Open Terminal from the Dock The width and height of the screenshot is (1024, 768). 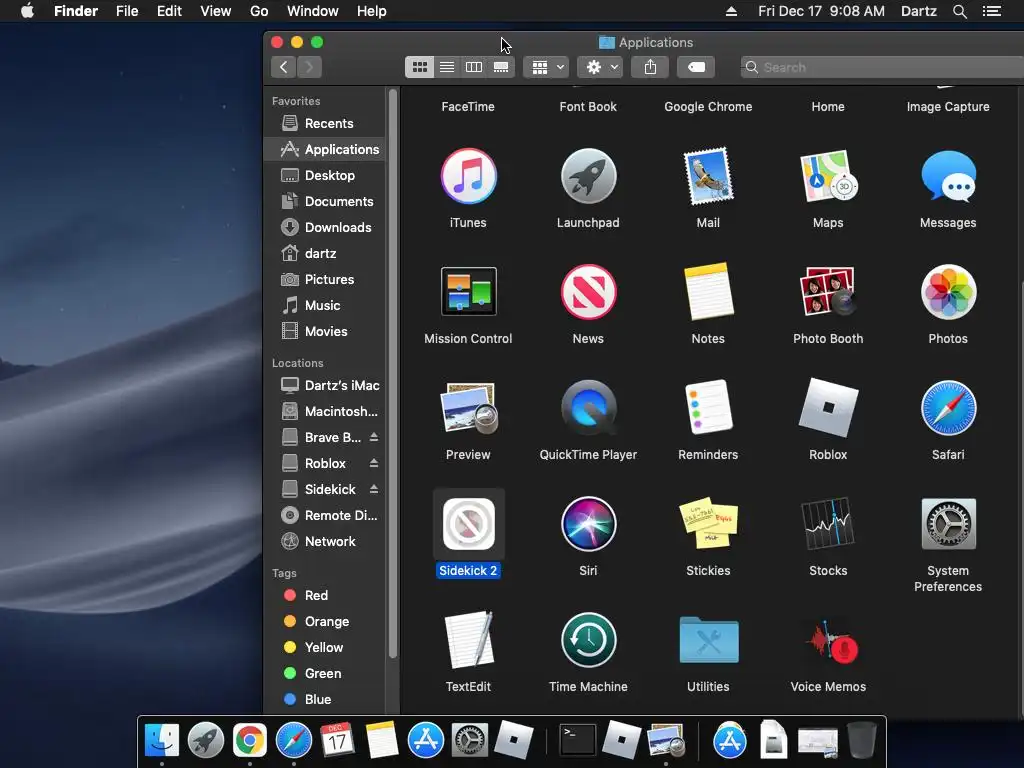tap(579, 740)
